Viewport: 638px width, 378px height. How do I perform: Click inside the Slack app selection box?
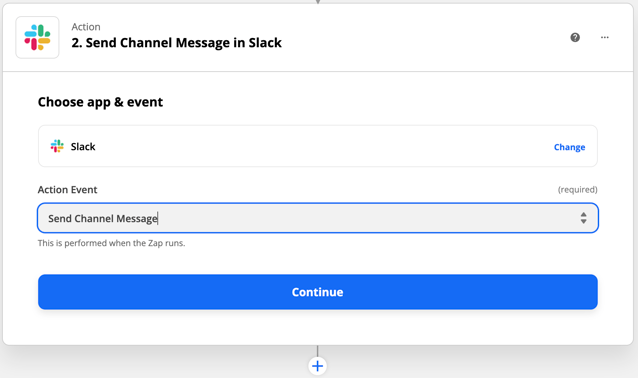(x=318, y=146)
